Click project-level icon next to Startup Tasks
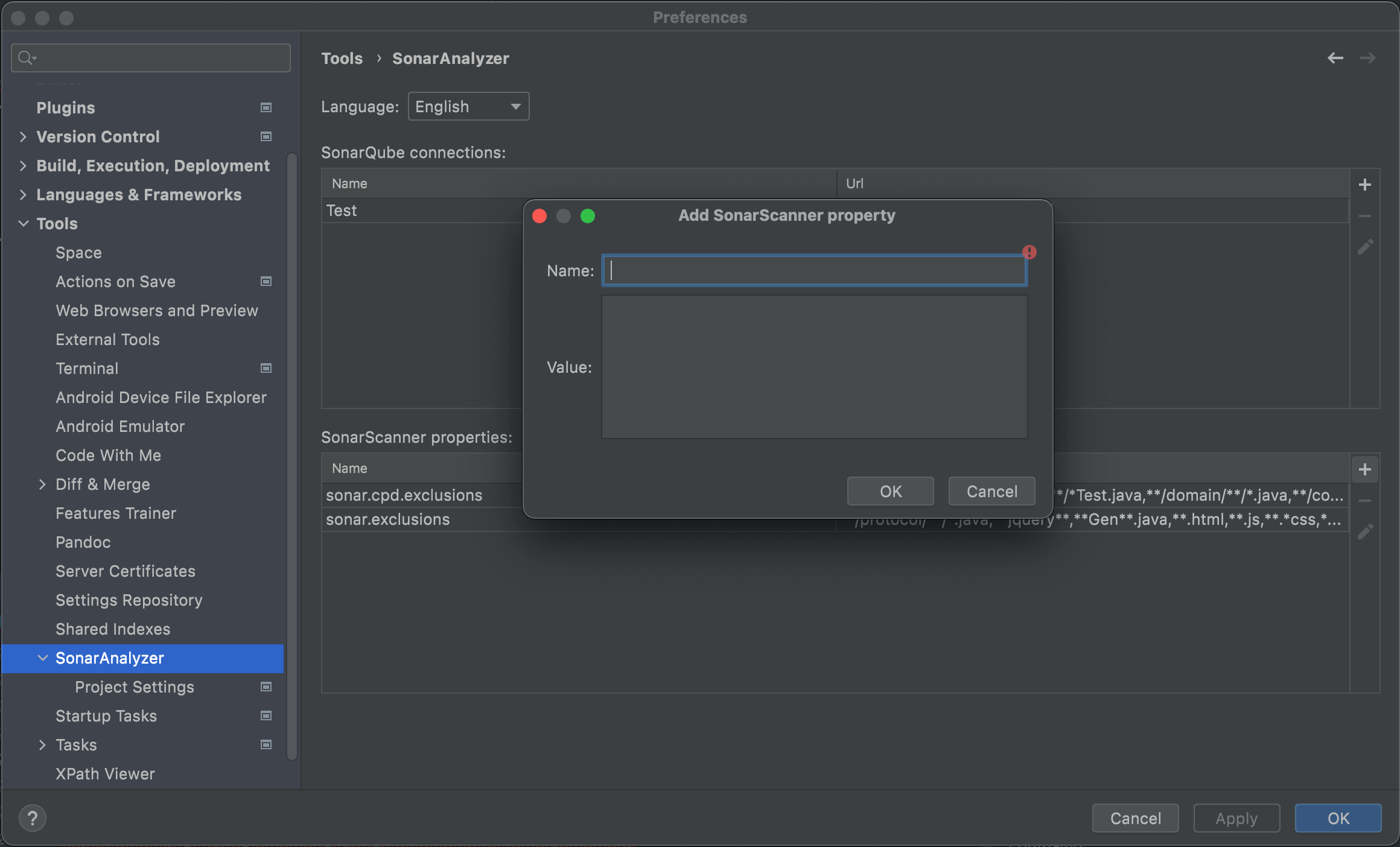 (266, 715)
